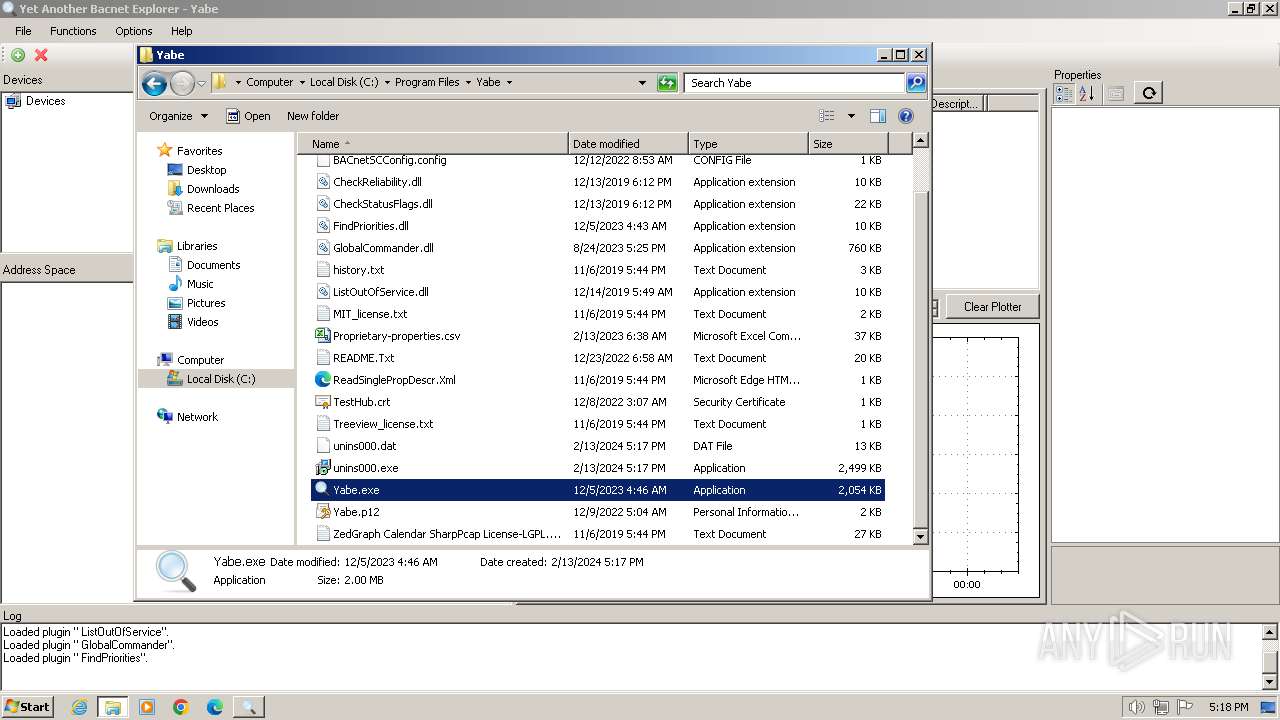Click the New folder button

click(x=313, y=116)
